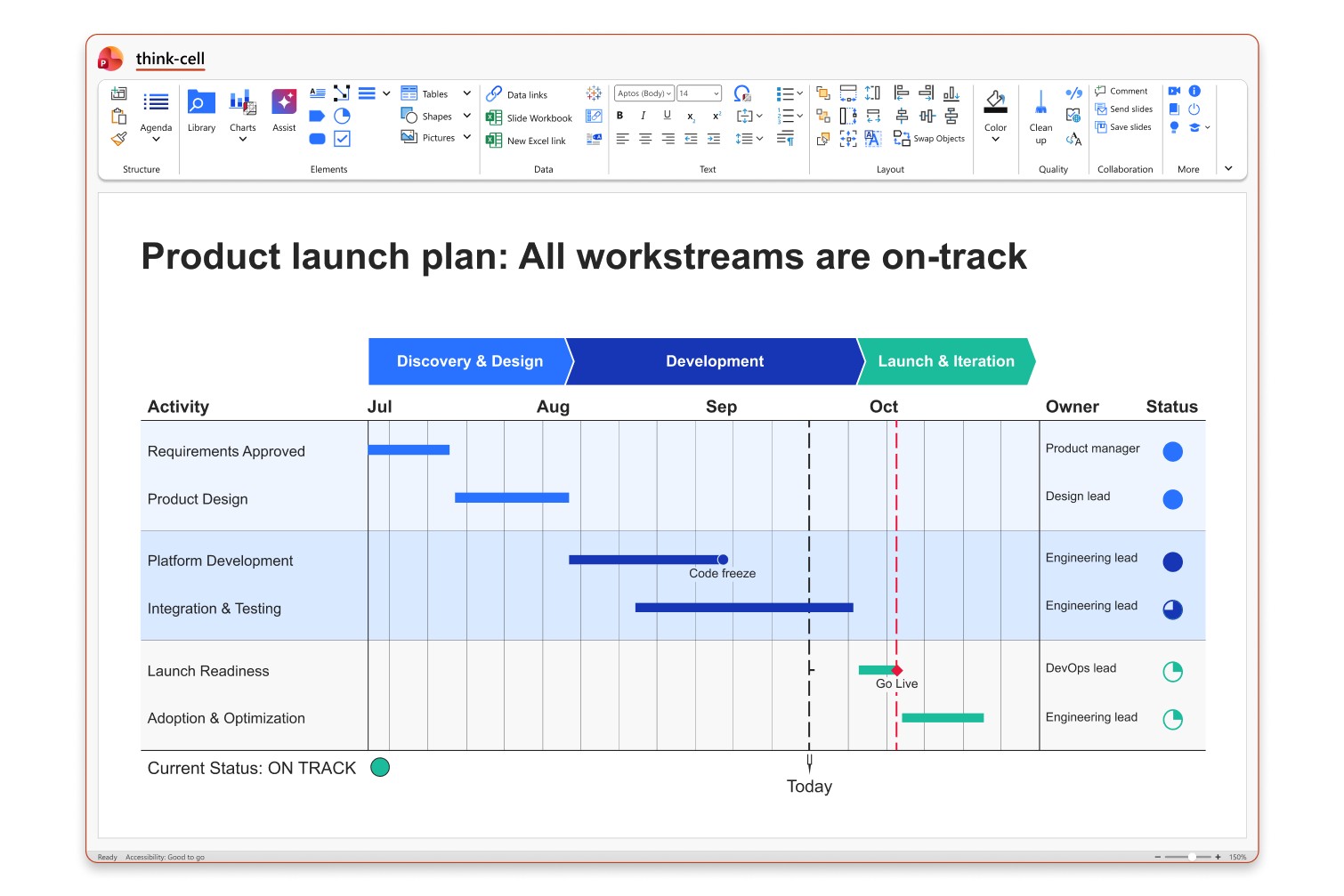Expand the bullet list dropdown
1344x896 pixels.
(799, 93)
